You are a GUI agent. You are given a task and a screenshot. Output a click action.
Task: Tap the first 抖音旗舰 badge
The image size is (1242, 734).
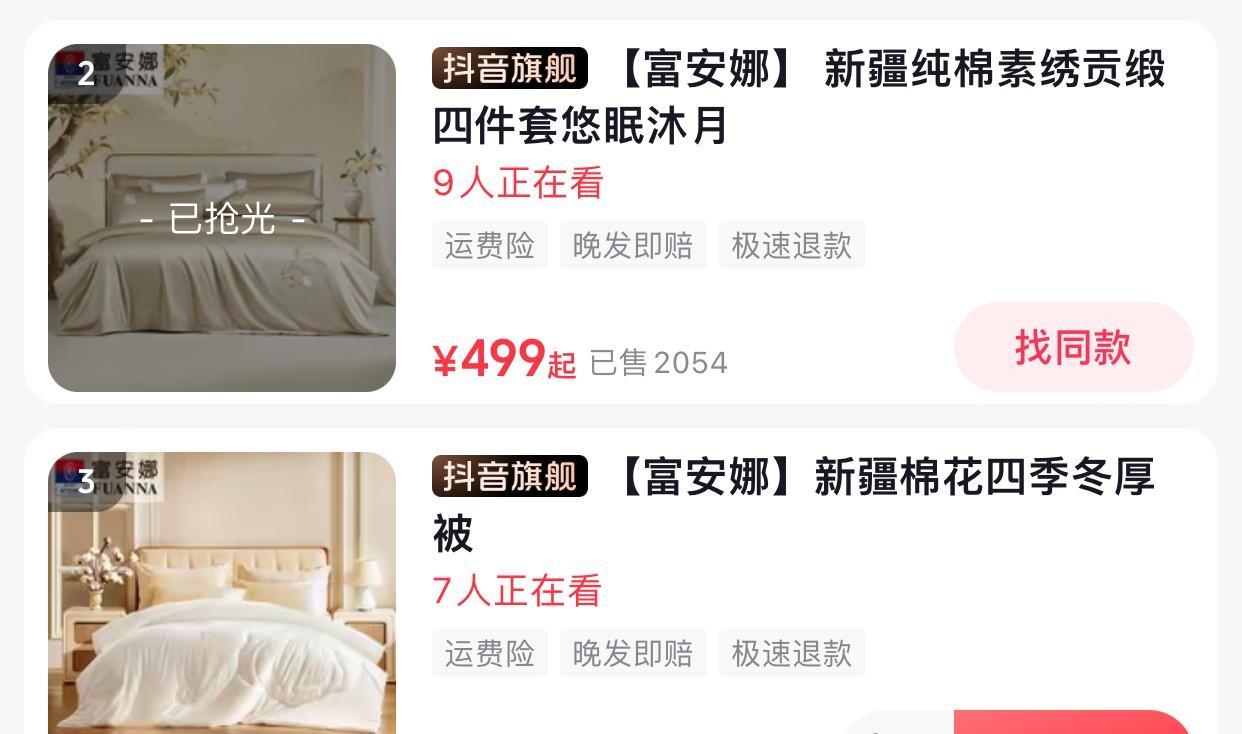pyautogui.click(x=510, y=68)
